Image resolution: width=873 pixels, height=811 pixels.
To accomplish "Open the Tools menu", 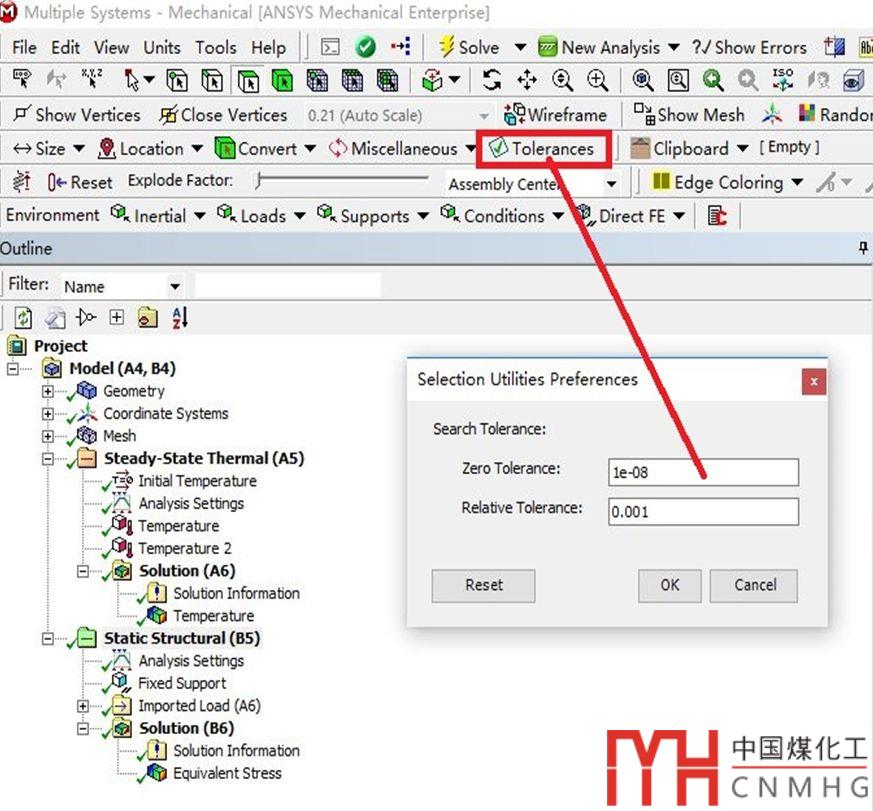I will click(215, 48).
